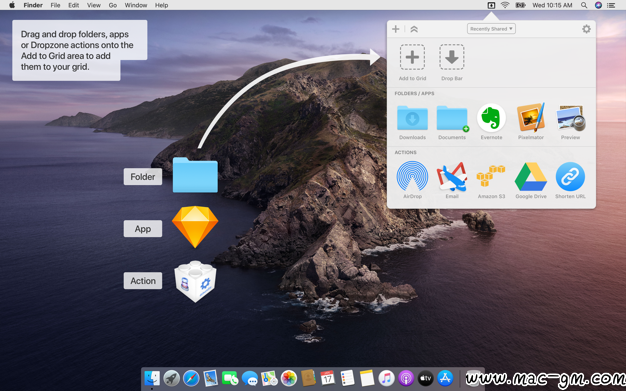Viewport: 626px width, 391px height.
Task: Click the plus button in Dropzone header
Action: coord(396,29)
